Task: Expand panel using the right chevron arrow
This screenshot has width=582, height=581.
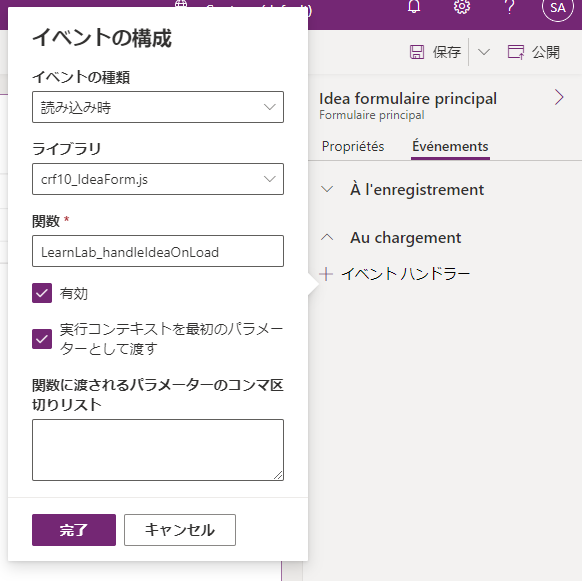Action: point(559,97)
